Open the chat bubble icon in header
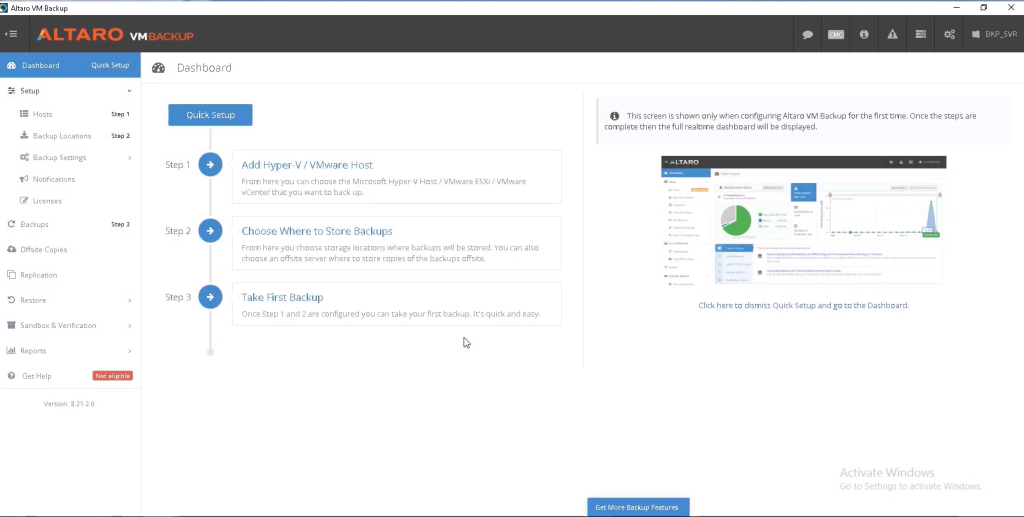This screenshot has width=1024, height=517. (807, 35)
